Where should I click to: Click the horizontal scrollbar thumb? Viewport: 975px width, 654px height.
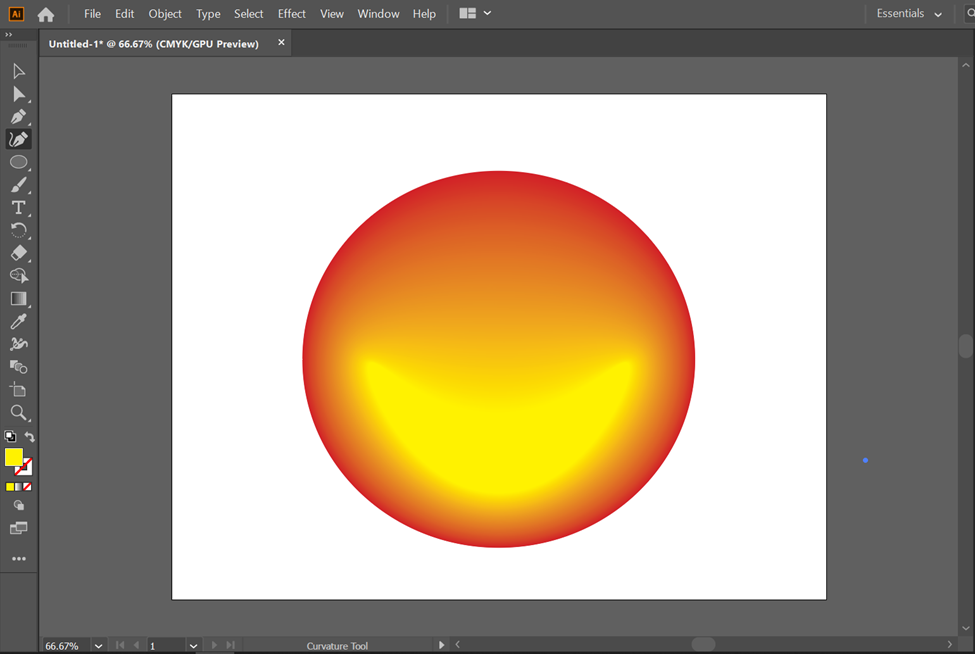coord(703,645)
